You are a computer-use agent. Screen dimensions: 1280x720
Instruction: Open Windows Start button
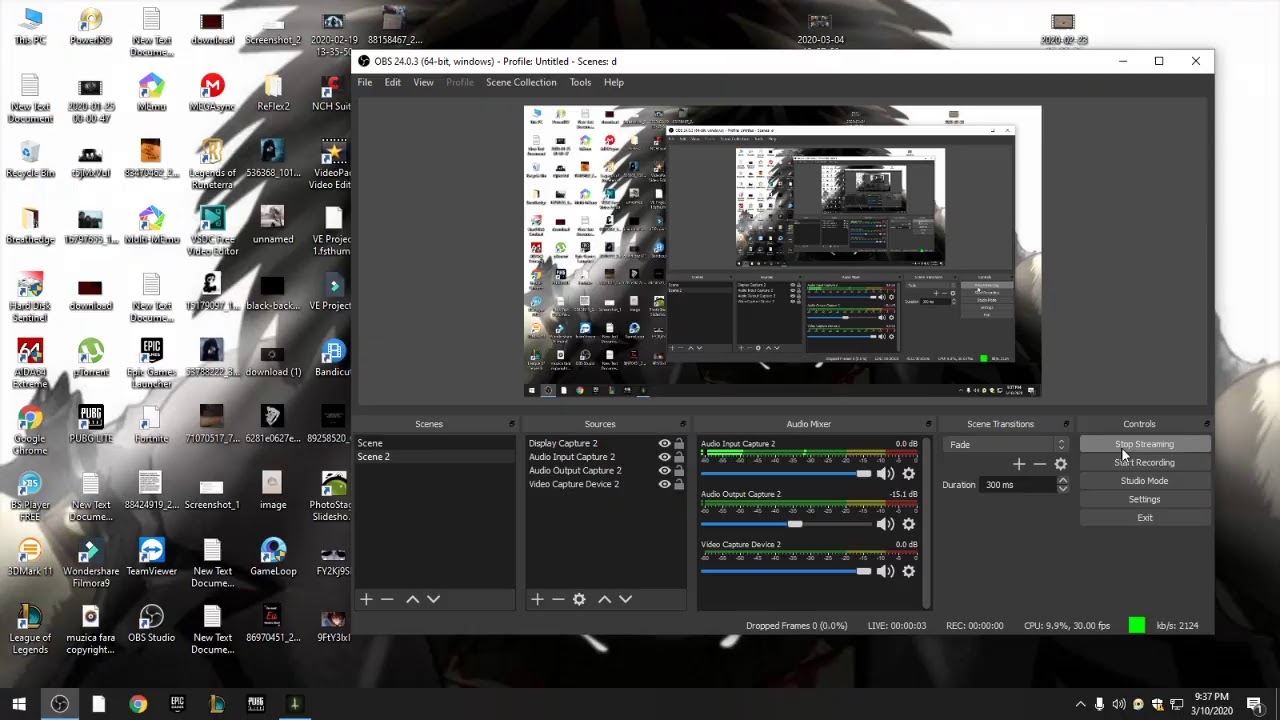tap(19, 704)
